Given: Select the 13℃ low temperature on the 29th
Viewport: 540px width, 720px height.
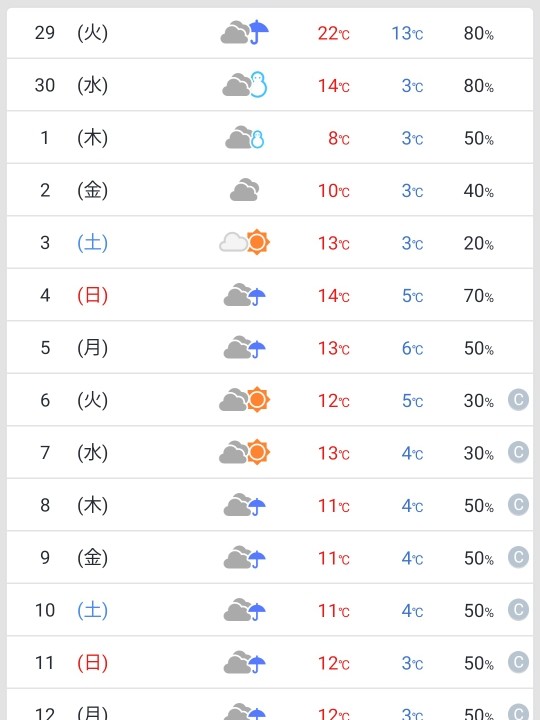Looking at the screenshot, I should (x=407, y=33).
